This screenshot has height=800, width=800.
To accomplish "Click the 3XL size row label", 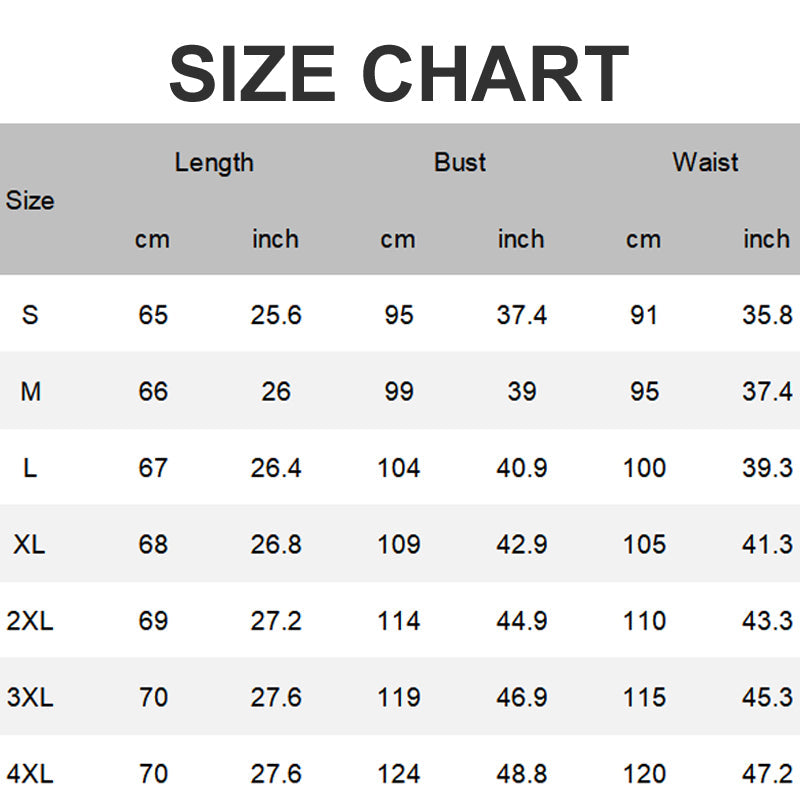I will pos(30,697).
